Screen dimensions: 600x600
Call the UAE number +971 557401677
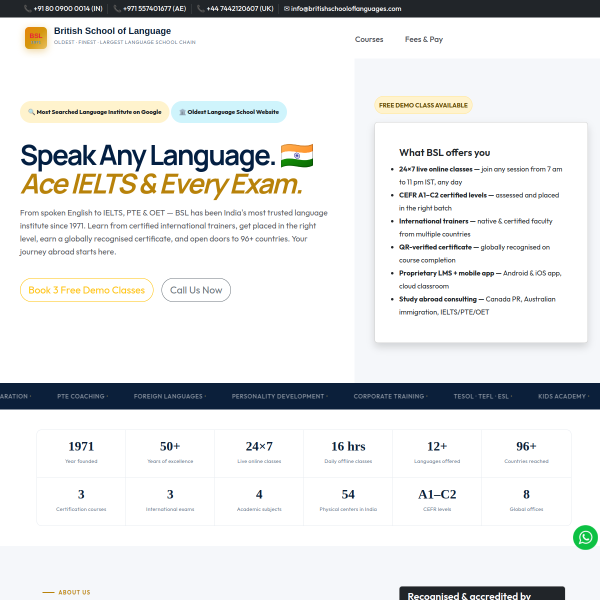150,8
